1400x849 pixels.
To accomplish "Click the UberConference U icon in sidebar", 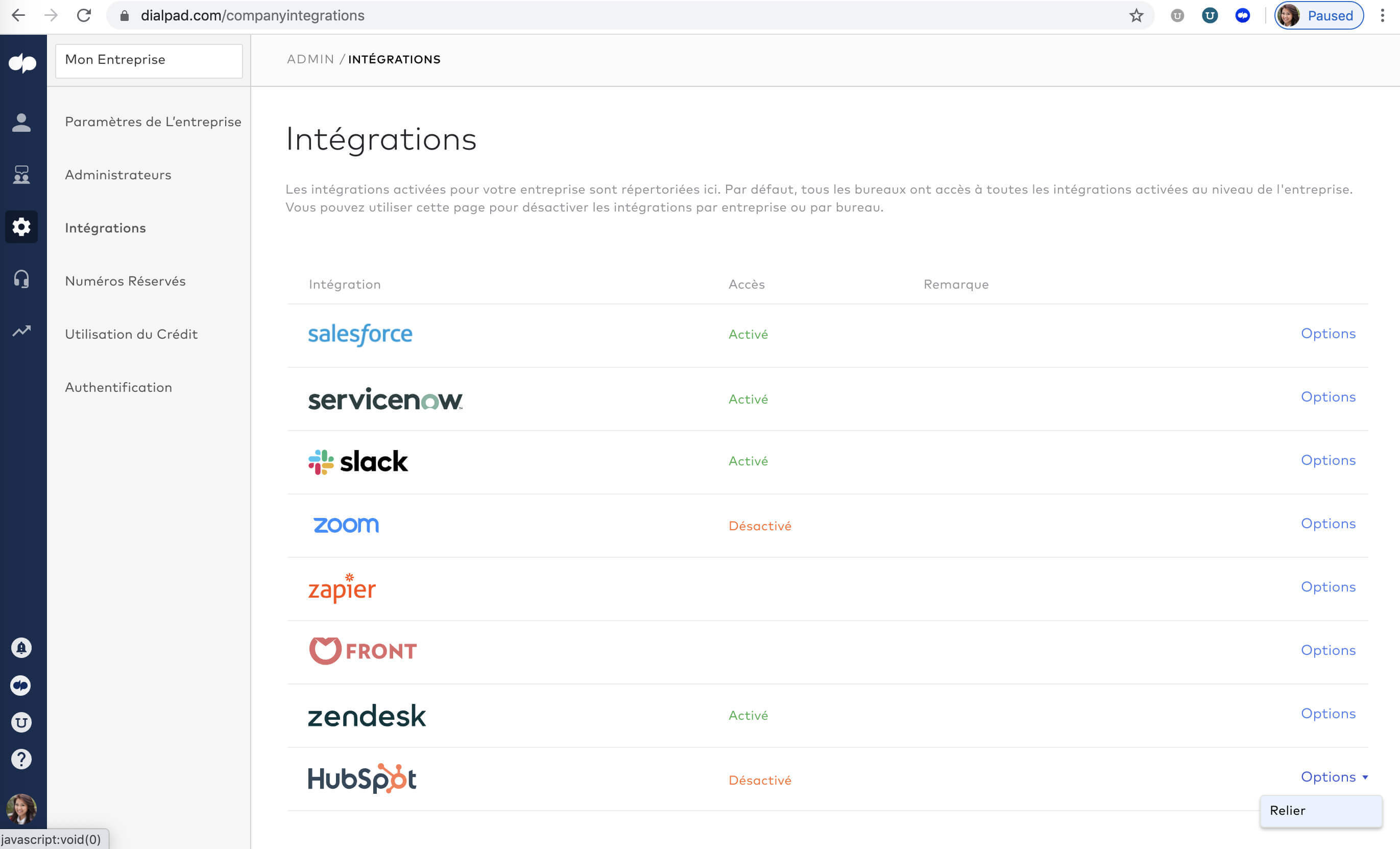I will click(x=21, y=722).
